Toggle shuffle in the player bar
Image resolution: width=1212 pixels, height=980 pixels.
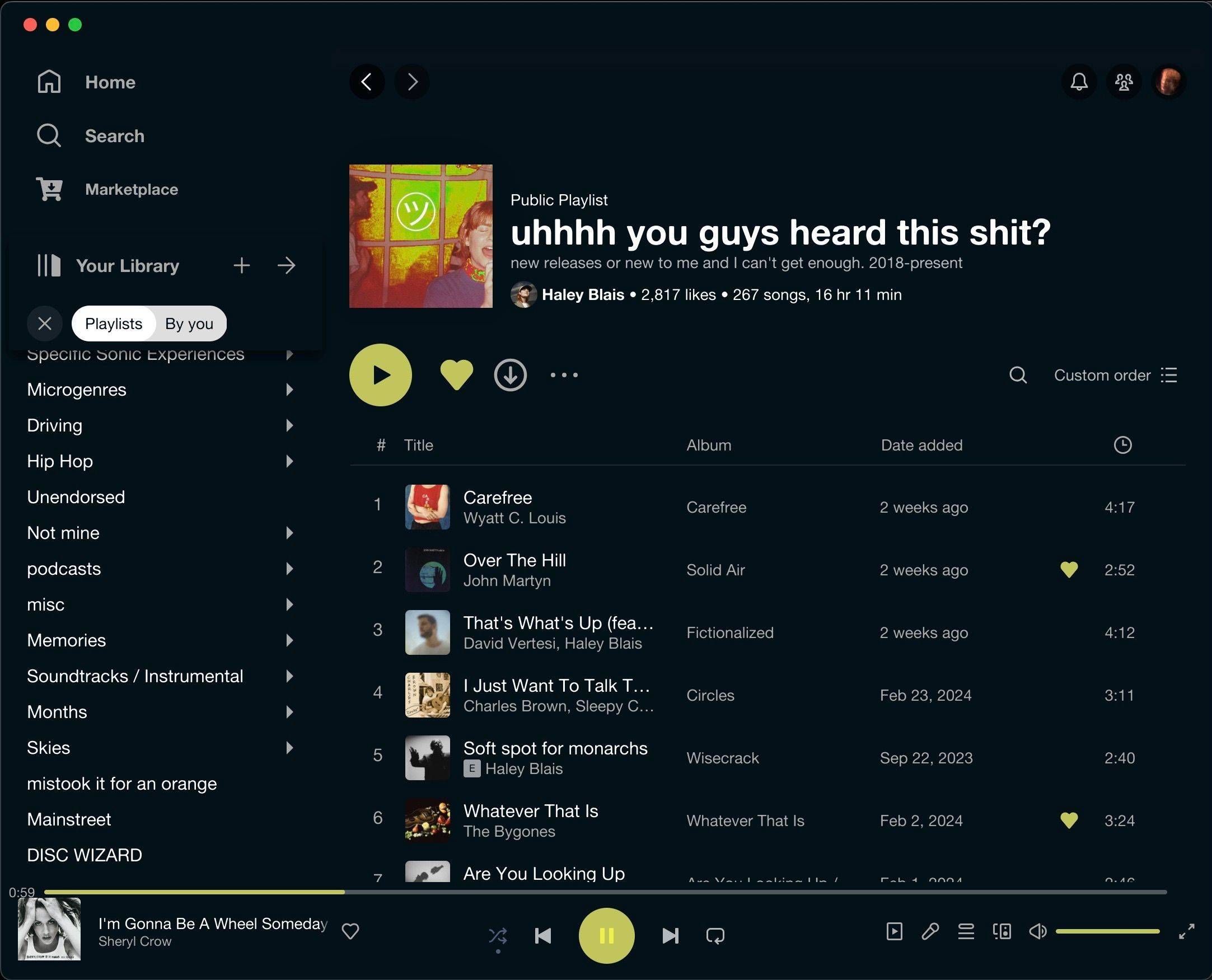[x=497, y=935]
